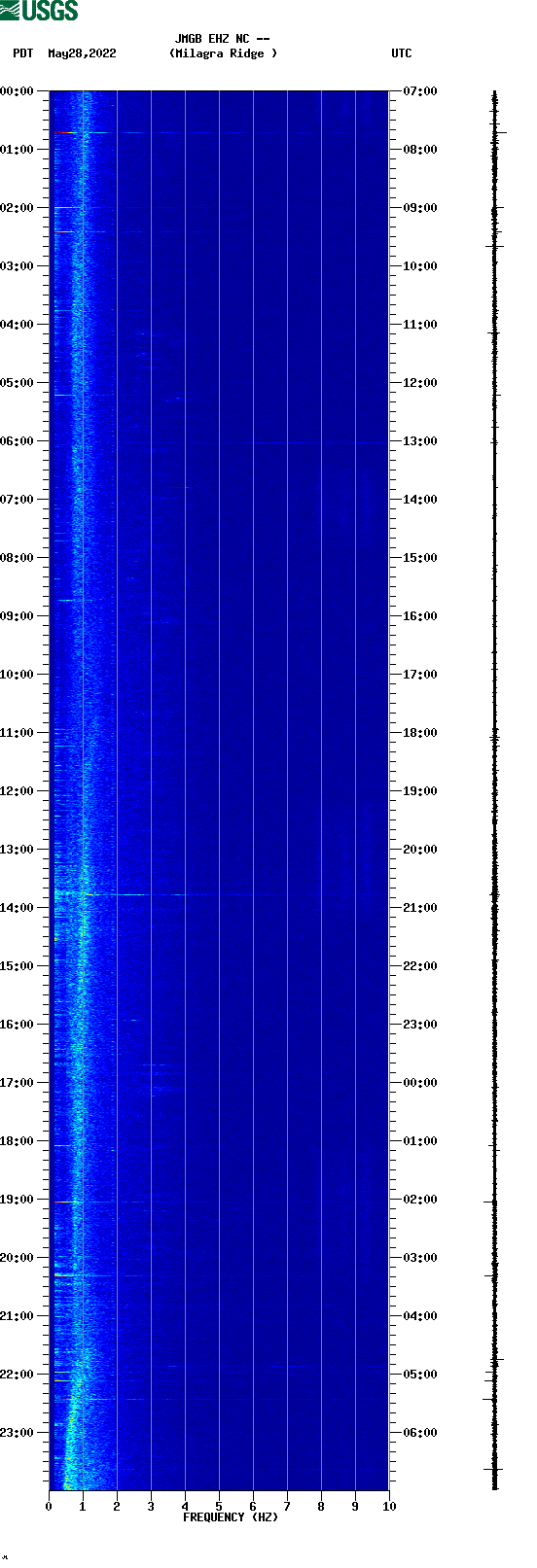The width and height of the screenshot is (537, 1568).
Task: Click the 12:00 PDT time label
Action: 18,791
